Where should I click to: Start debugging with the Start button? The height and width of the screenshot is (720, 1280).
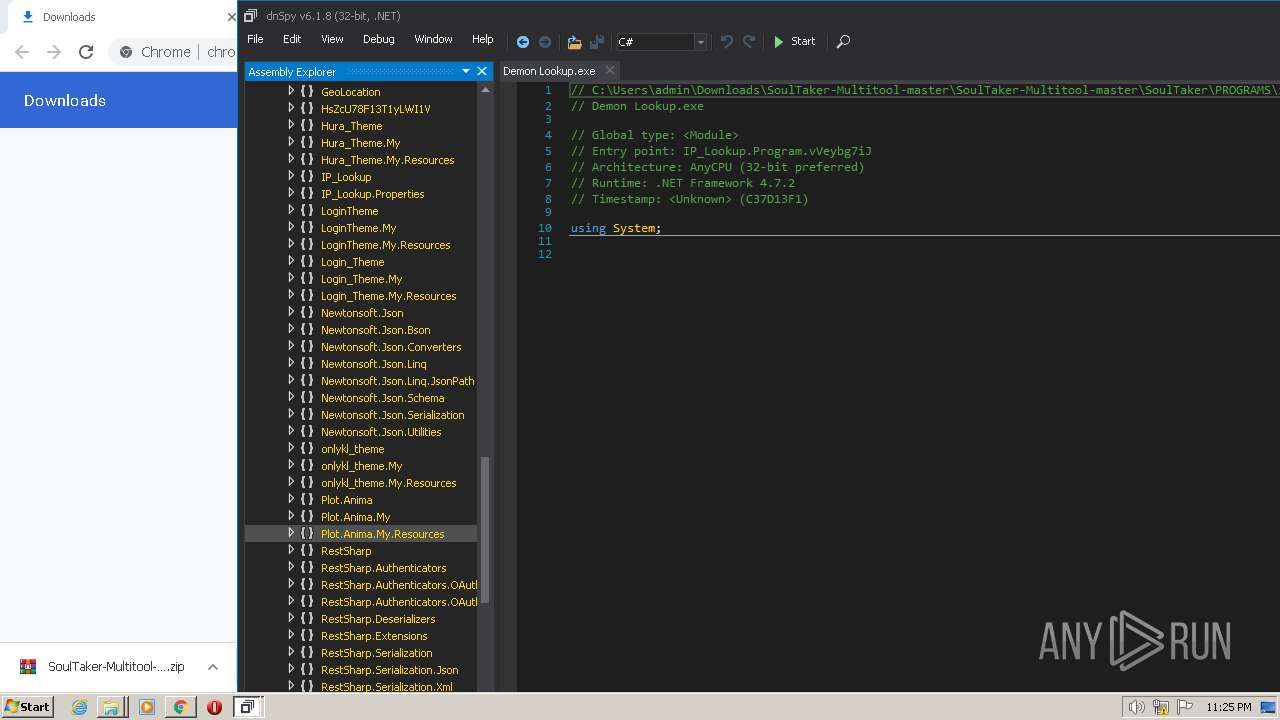pyautogui.click(x=794, y=42)
